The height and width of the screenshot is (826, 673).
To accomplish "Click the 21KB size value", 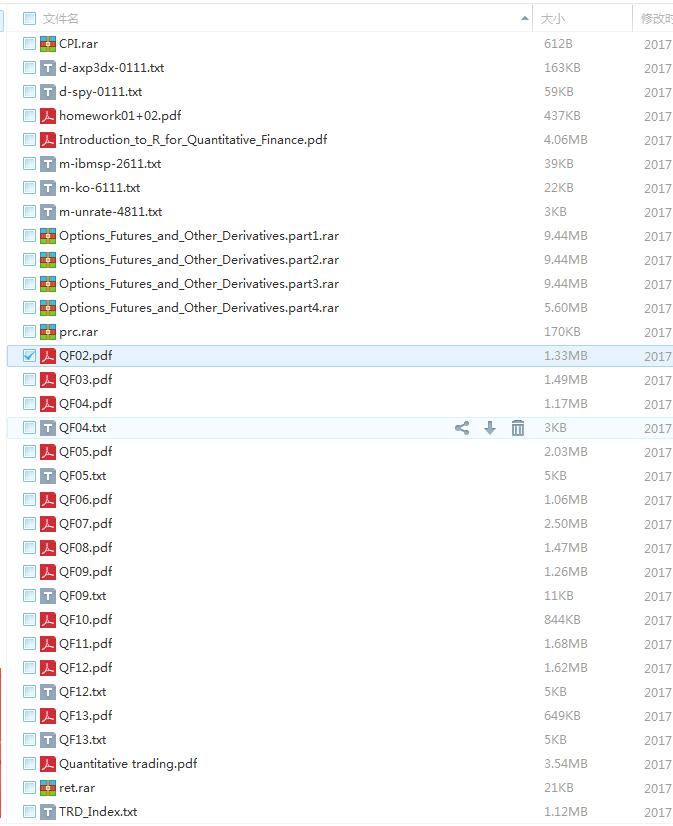I will pos(558,788).
